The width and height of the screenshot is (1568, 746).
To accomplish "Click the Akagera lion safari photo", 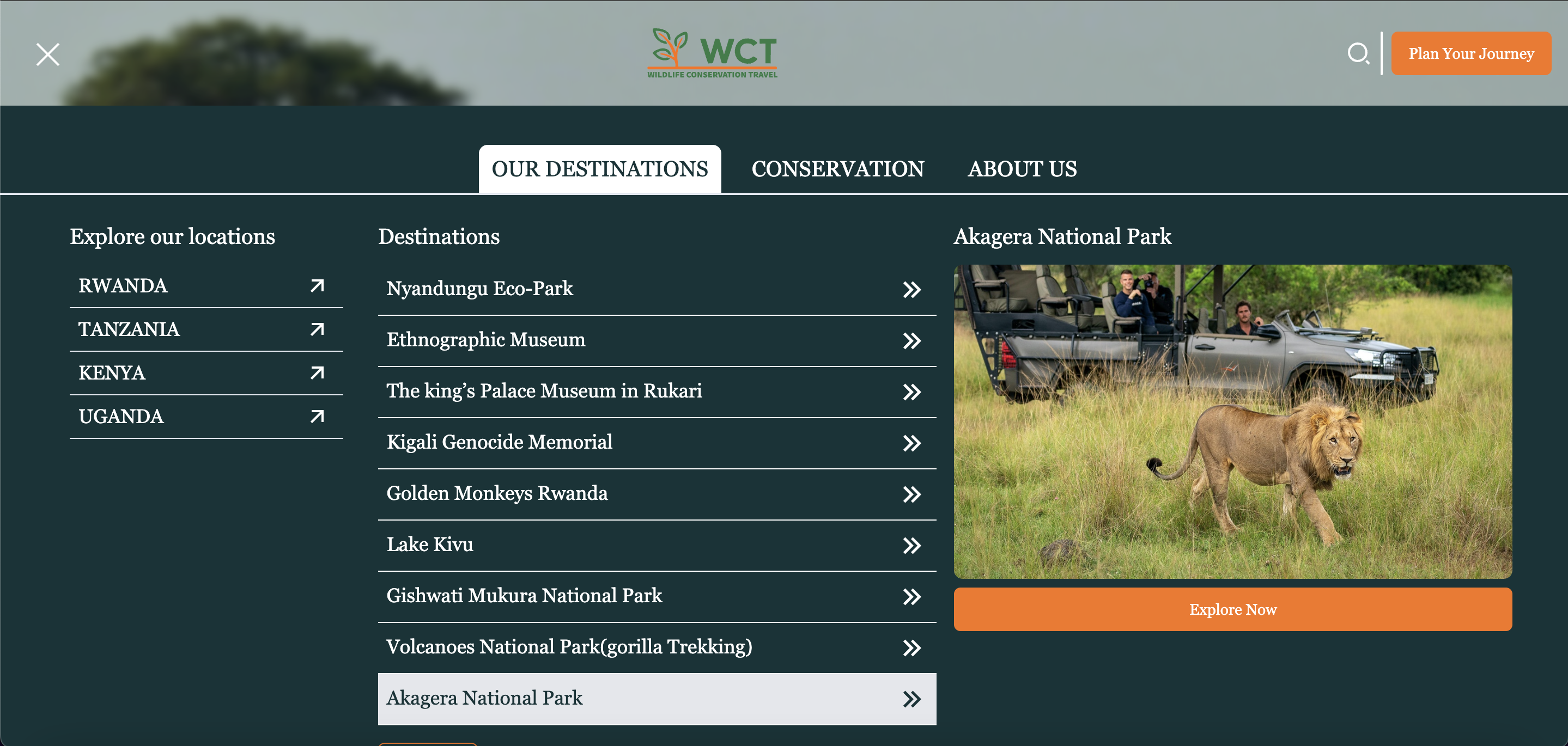I will [x=1232, y=421].
